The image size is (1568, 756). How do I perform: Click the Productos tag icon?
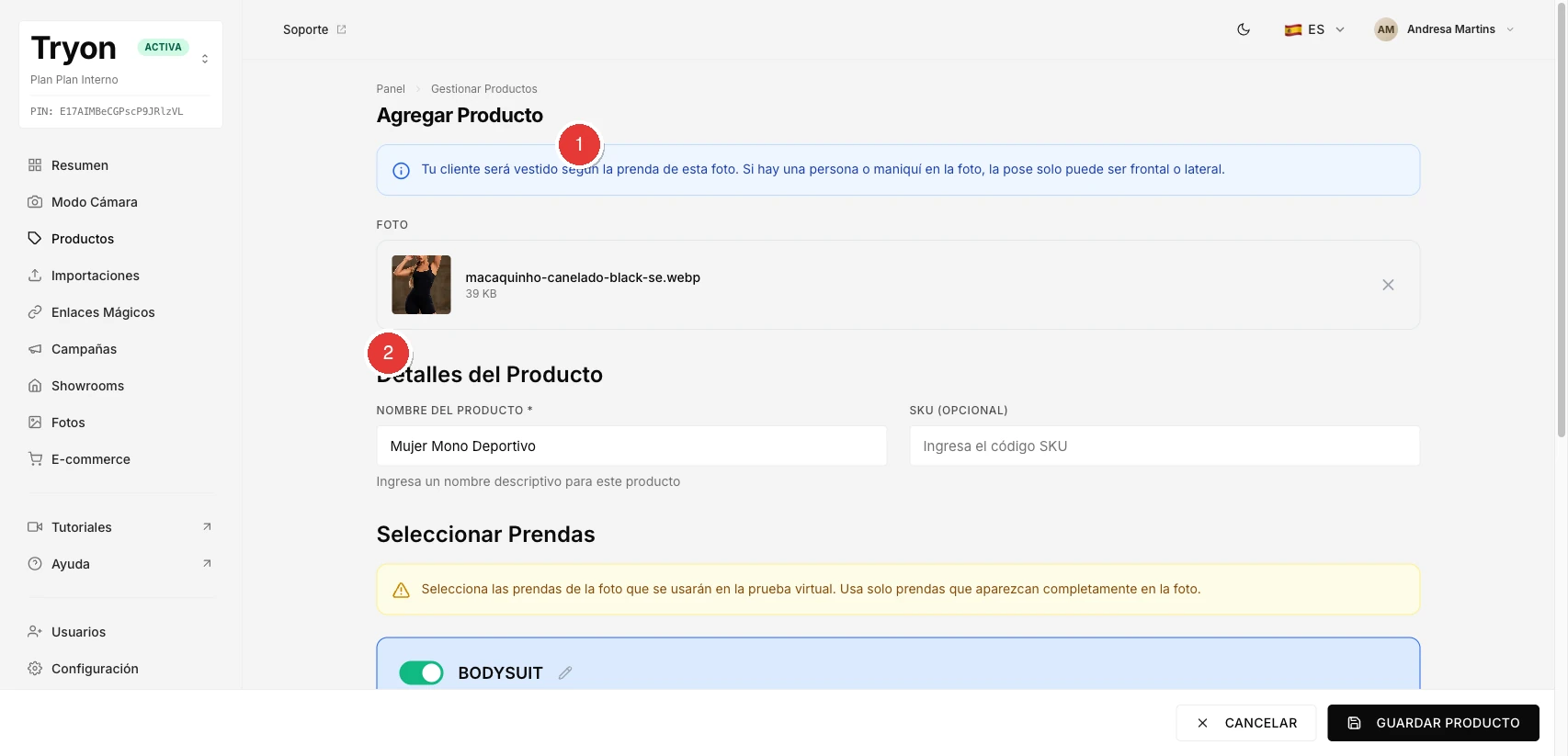click(35, 239)
